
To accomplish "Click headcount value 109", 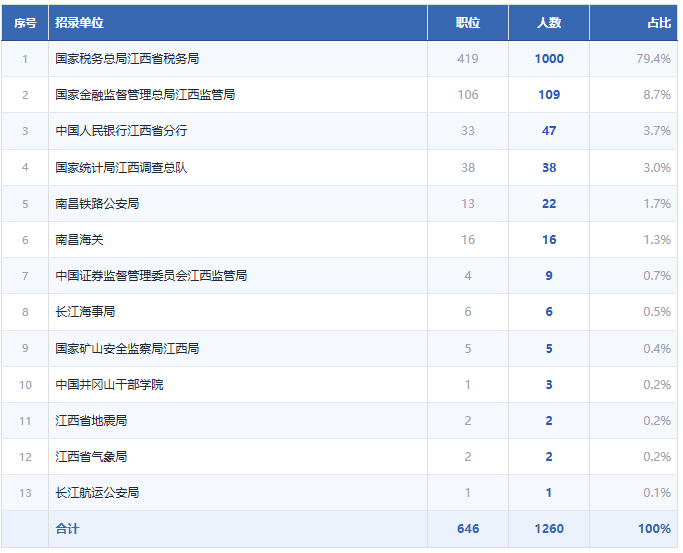I will (549, 95).
